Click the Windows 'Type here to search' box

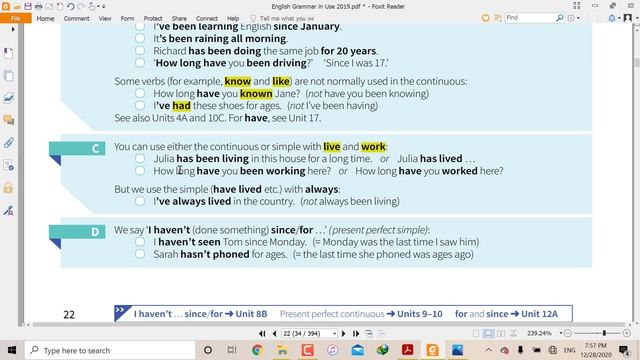110,351
